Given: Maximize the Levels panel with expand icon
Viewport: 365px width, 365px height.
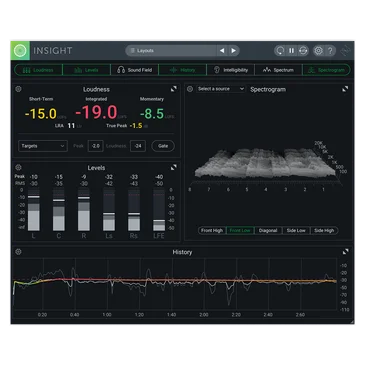Looking at the screenshot, I should (174, 167).
